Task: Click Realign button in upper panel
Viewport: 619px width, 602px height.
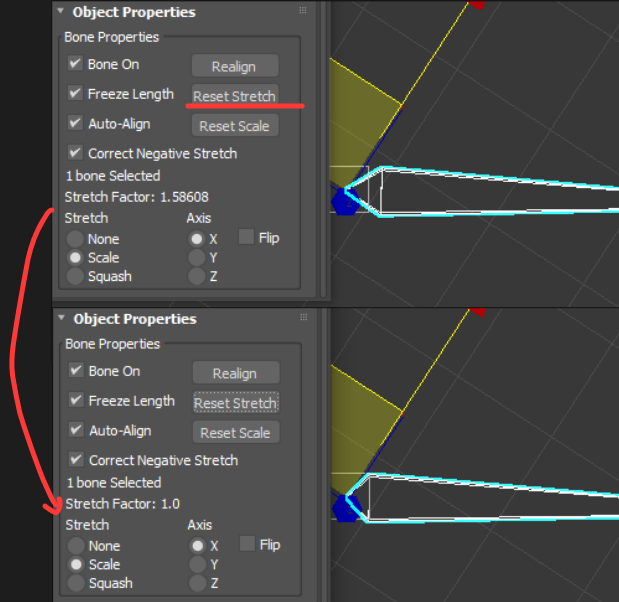Action: [x=235, y=66]
